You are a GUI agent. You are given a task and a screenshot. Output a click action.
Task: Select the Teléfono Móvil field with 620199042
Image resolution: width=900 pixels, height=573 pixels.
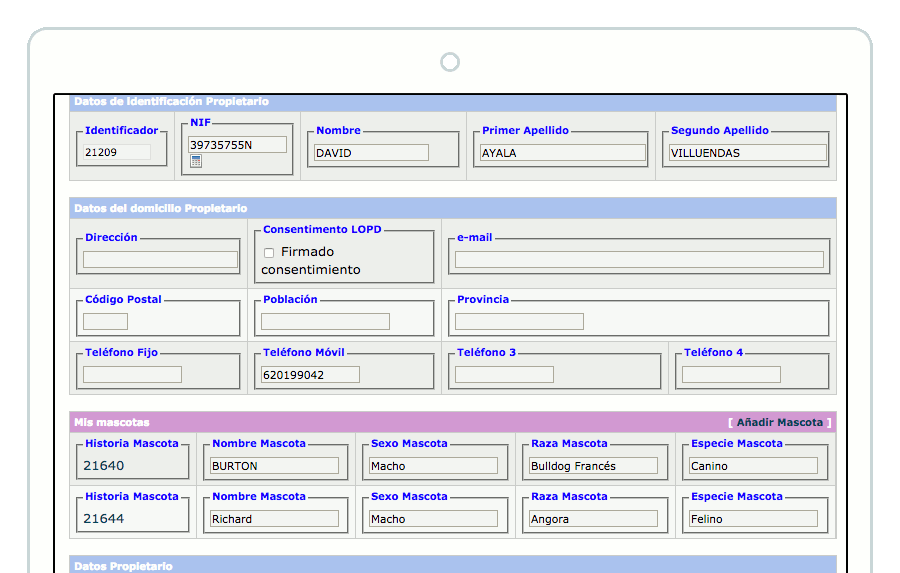[x=309, y=375]
